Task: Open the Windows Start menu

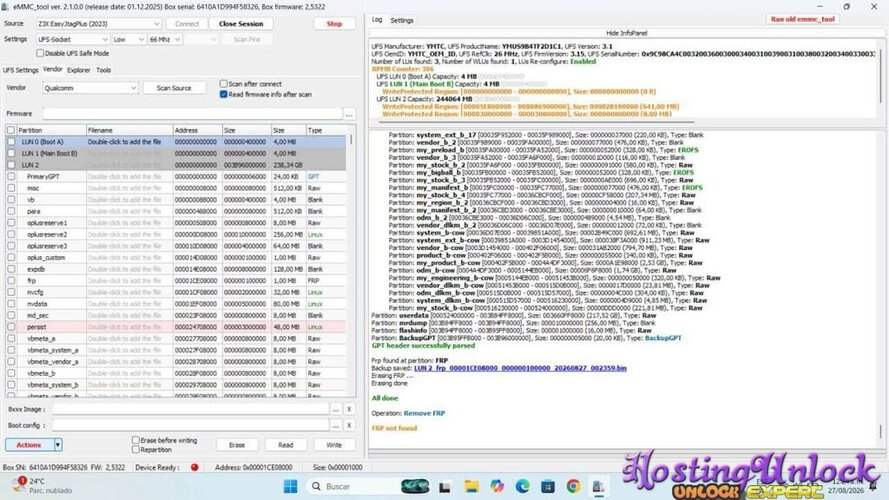Action: (x=290, y=486)
